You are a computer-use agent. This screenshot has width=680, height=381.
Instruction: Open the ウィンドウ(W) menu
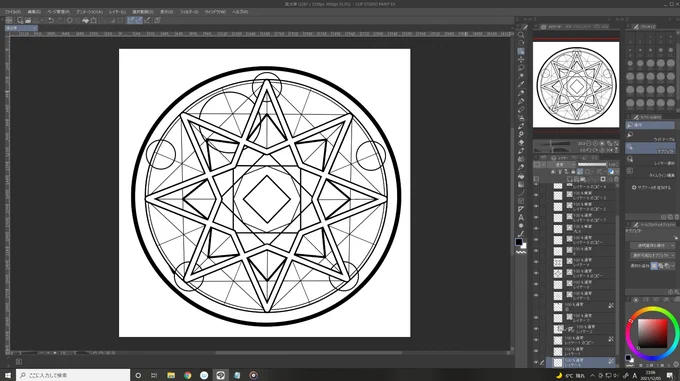click(x=215, y=12)
